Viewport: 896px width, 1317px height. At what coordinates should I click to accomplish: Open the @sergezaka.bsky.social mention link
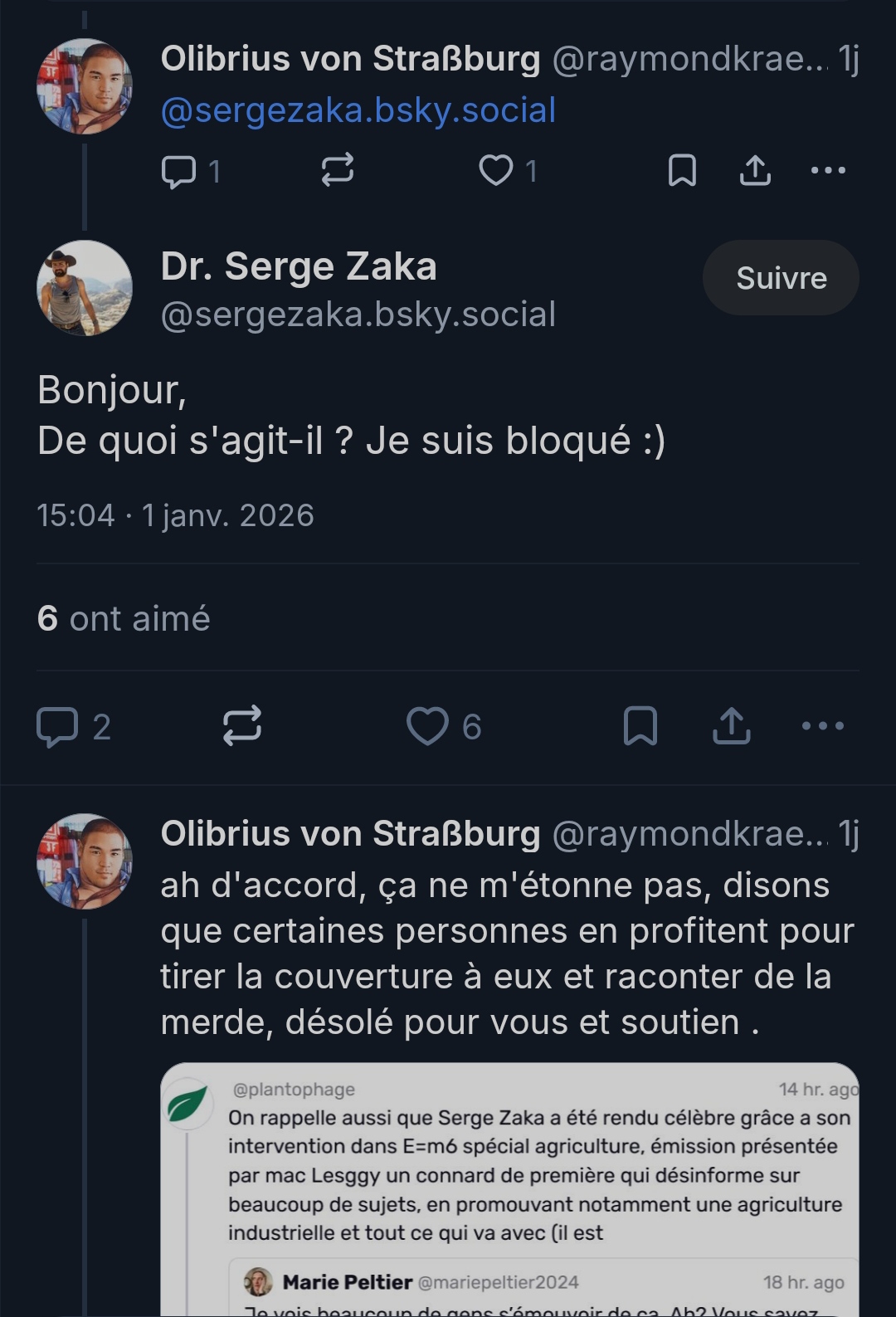tap(358, 110)
